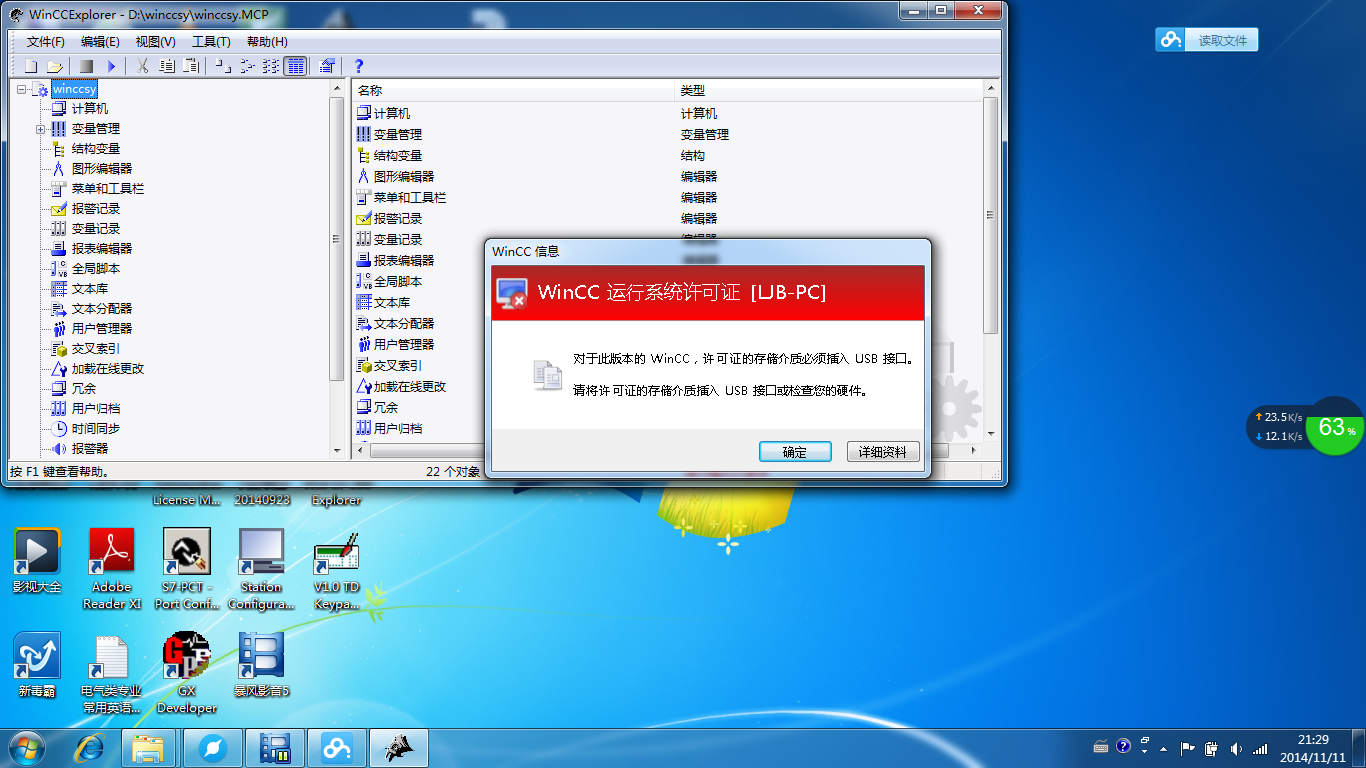Image resolution: width=1366 pixels, height=768 pixels.
Task: Click the Adobe Reader XI desktop icon
Action: [x=111, y=568]
